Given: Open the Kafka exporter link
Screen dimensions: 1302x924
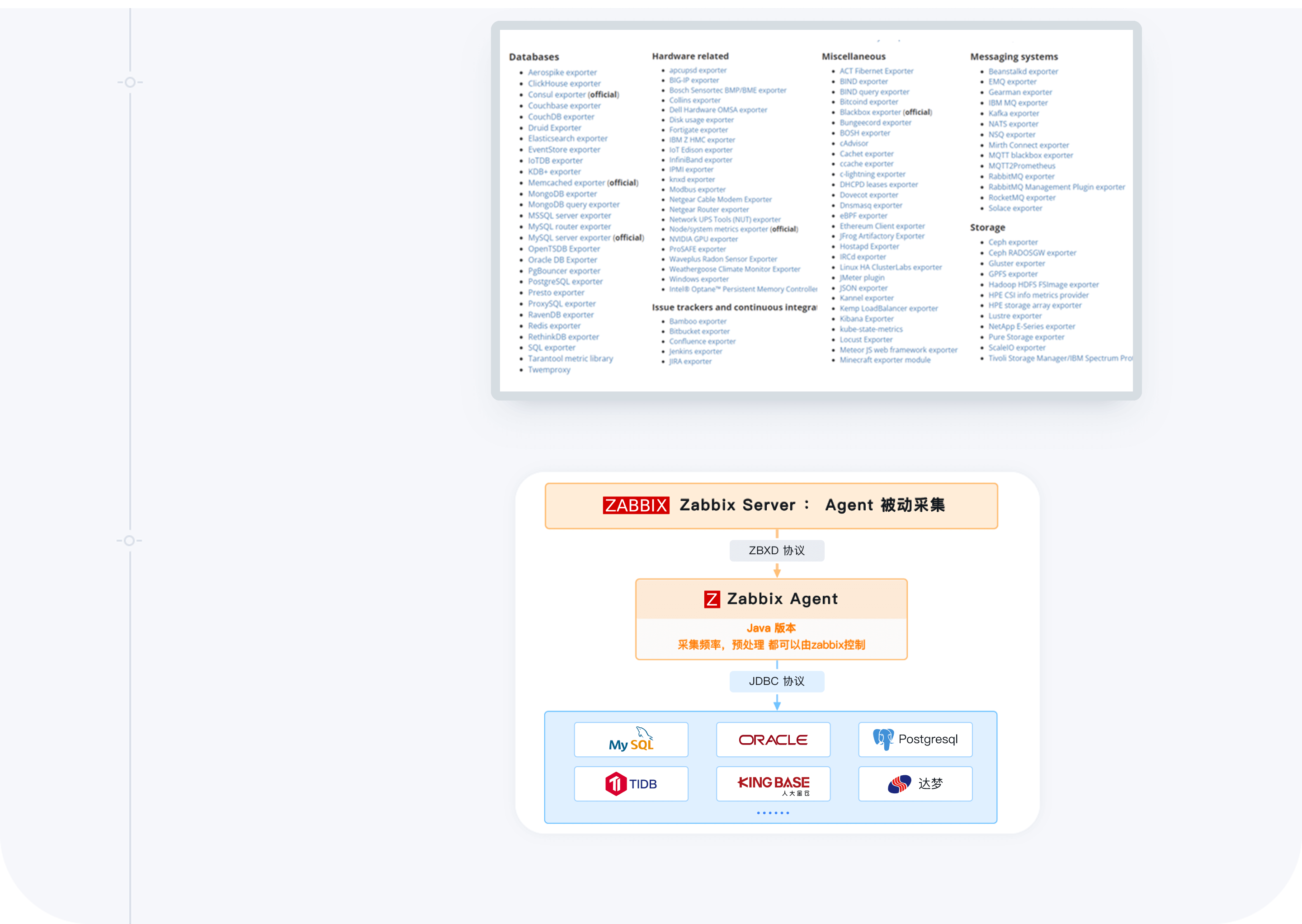Looking at the screenshot, I should (1014, 114).
